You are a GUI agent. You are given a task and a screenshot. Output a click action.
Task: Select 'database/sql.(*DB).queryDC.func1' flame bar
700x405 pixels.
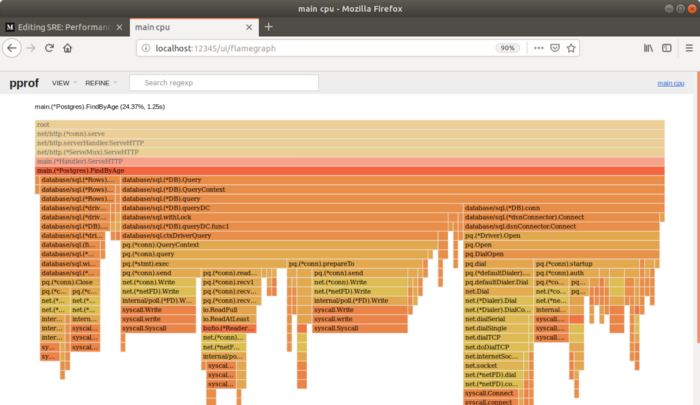click(x=284, y=226)
